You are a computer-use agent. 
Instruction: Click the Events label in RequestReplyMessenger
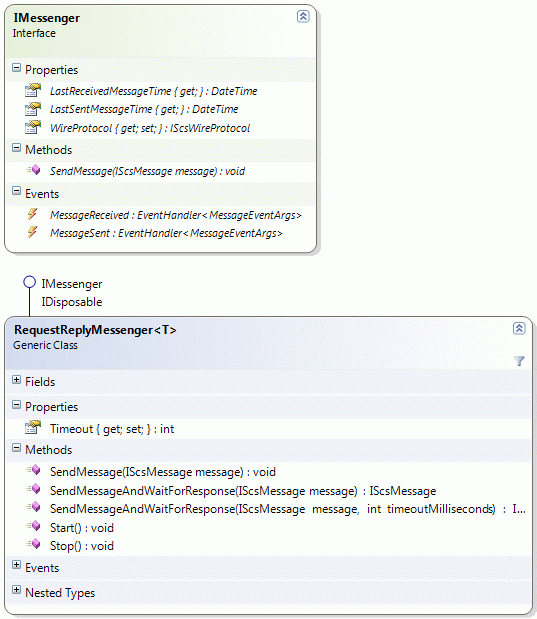coord(42,568)
